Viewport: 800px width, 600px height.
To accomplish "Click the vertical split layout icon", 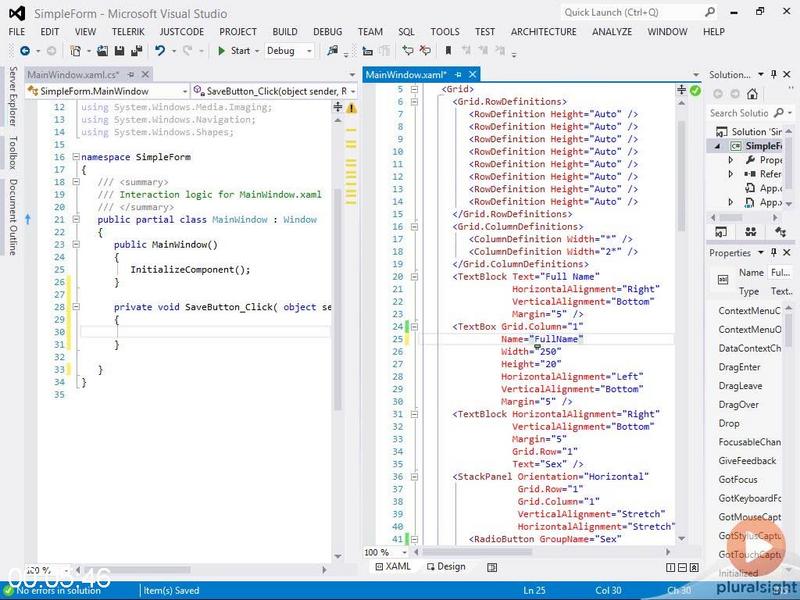I will [671, 567].
